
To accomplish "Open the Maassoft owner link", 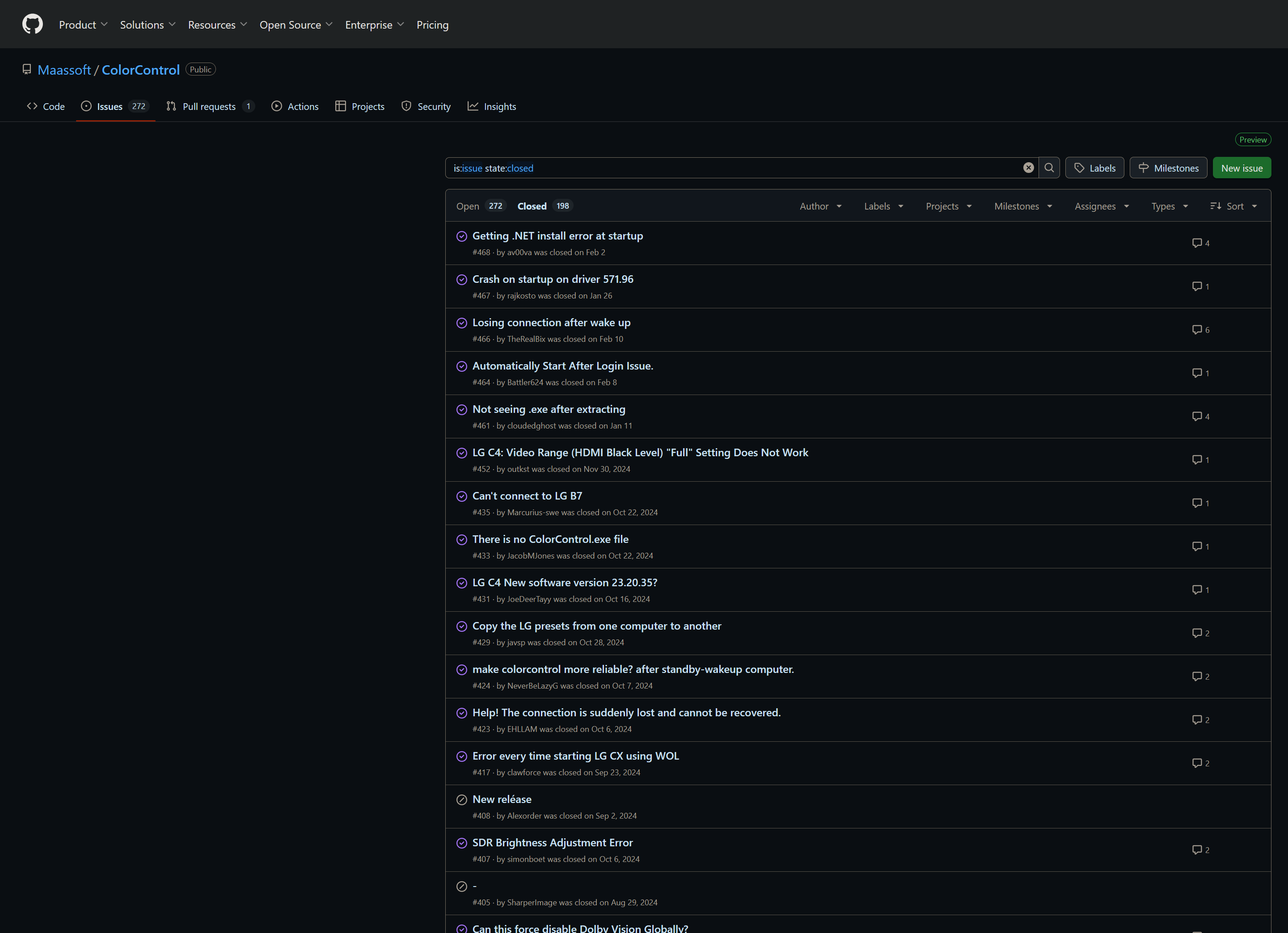I will [x=64, y=70].
